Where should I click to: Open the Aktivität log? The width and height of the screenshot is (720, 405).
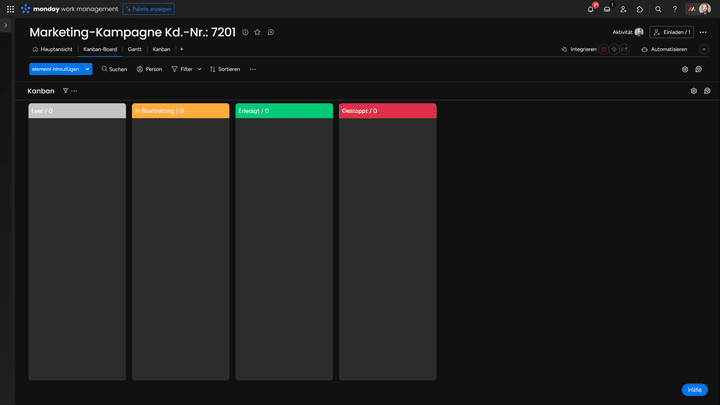[627, 32]
